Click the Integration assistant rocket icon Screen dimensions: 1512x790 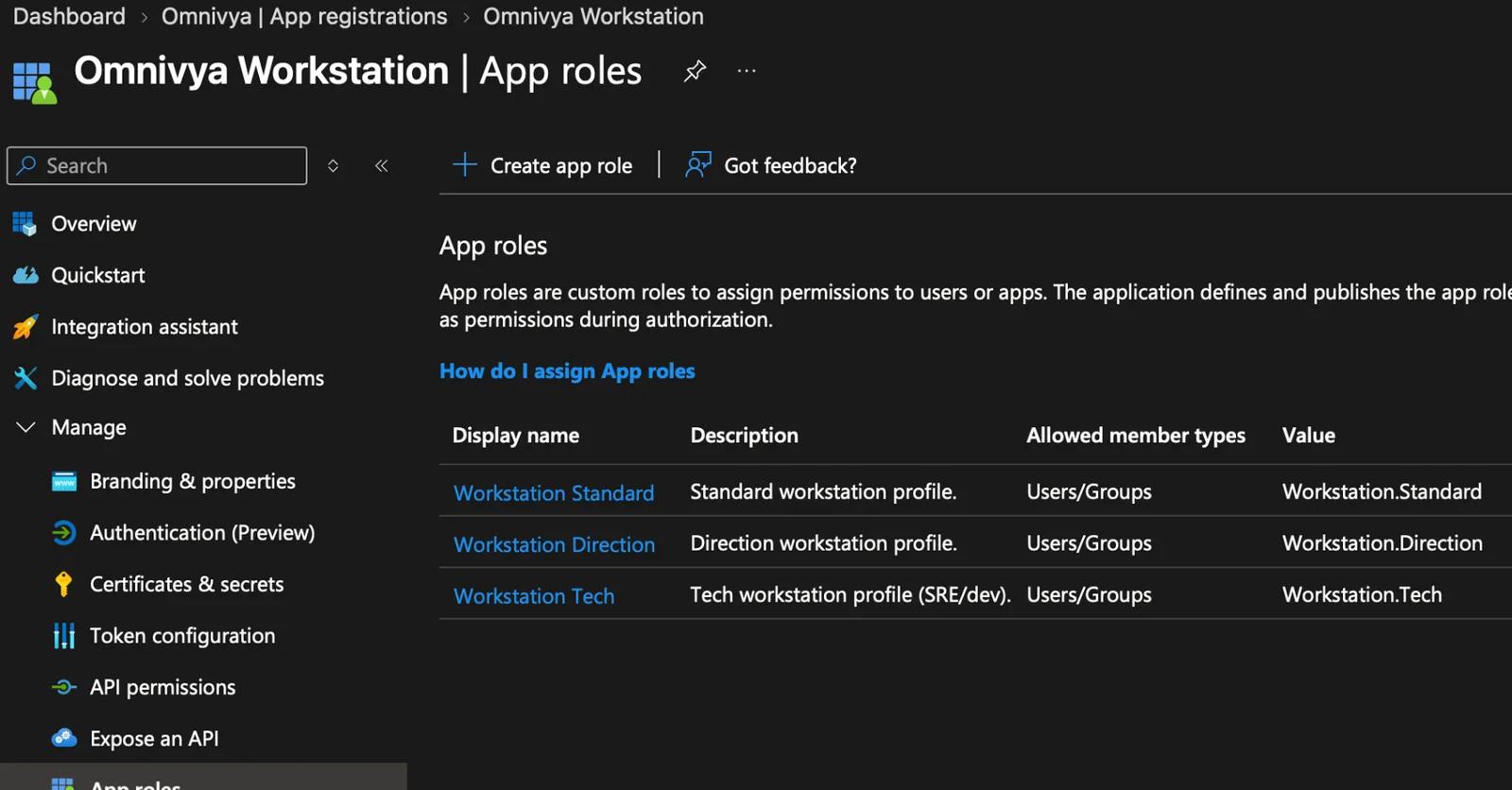26,327
